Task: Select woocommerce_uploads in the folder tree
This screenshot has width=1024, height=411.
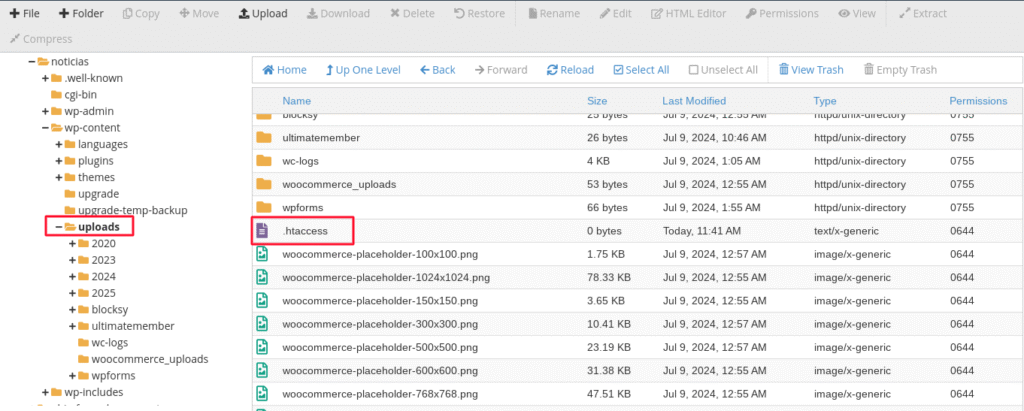Action: pyautogui.click(x=150, y=359)
